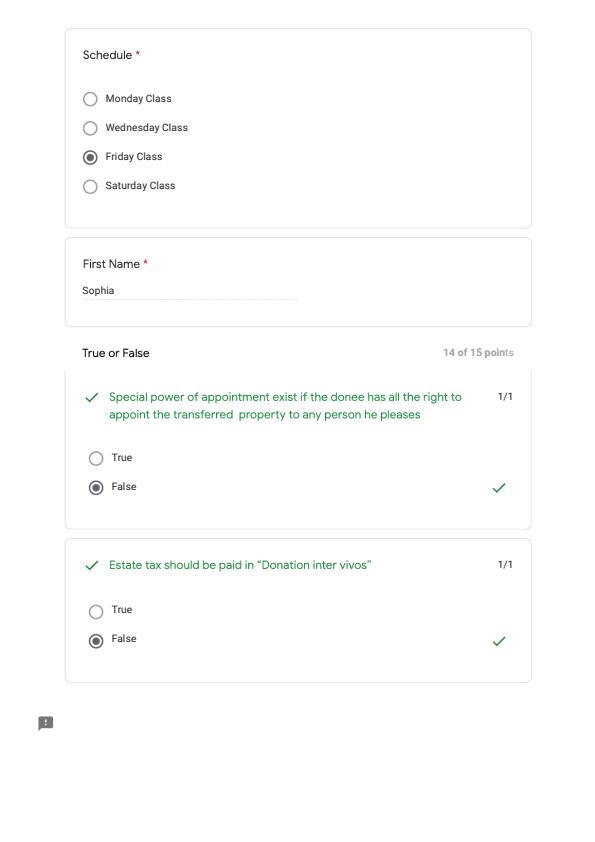The height and width of the screenshot is (842, 595).
Task: Click the 14 of 15 points score
Action: (478, 352)
